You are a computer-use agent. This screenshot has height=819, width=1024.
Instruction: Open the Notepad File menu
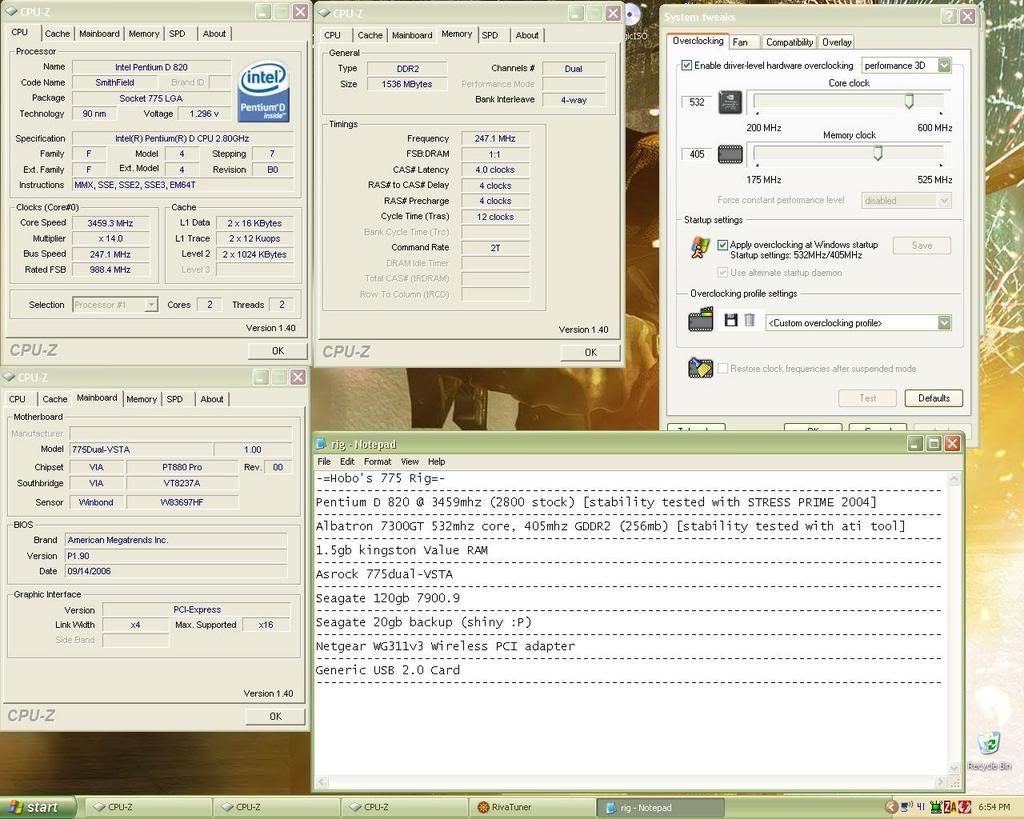[324, 462]
